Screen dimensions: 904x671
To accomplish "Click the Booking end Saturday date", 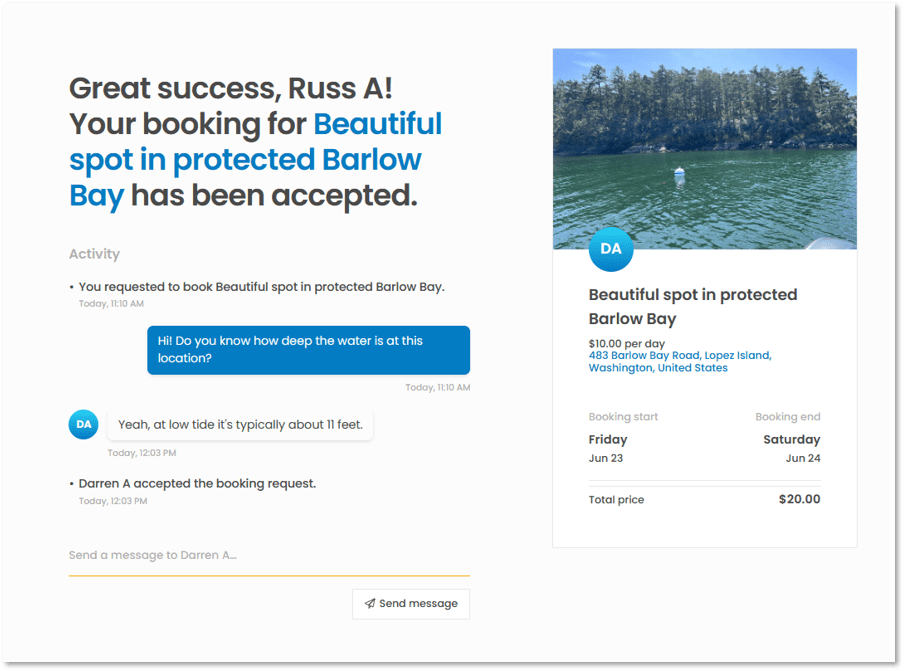I will [792, 439].
